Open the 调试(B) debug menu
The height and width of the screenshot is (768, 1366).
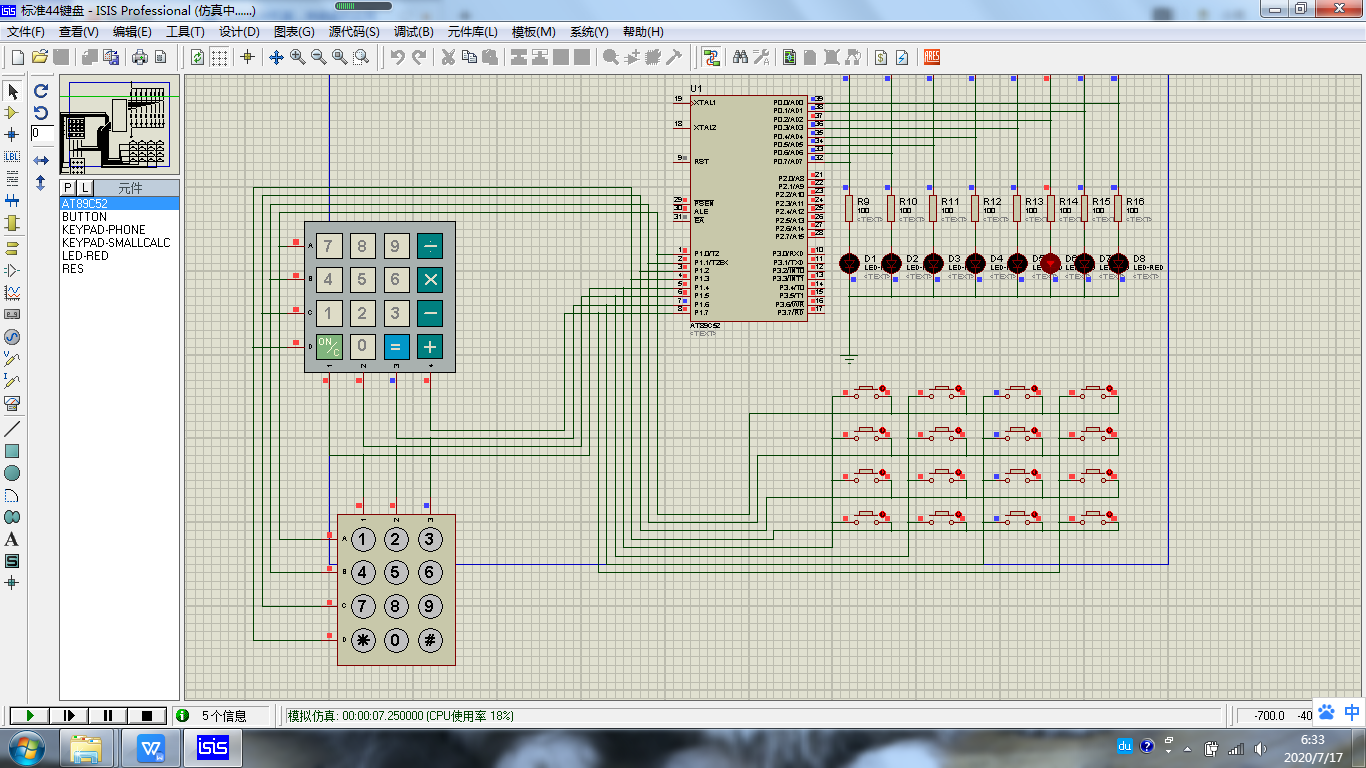[413, 32]
